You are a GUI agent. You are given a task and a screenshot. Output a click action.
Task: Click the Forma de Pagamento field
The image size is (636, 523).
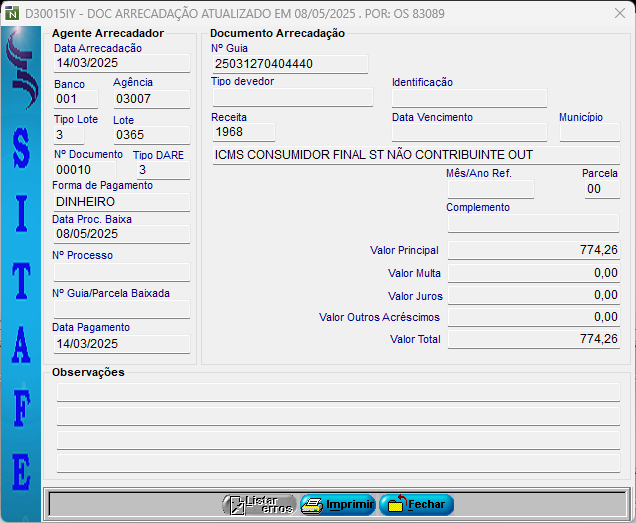point(121,201)
